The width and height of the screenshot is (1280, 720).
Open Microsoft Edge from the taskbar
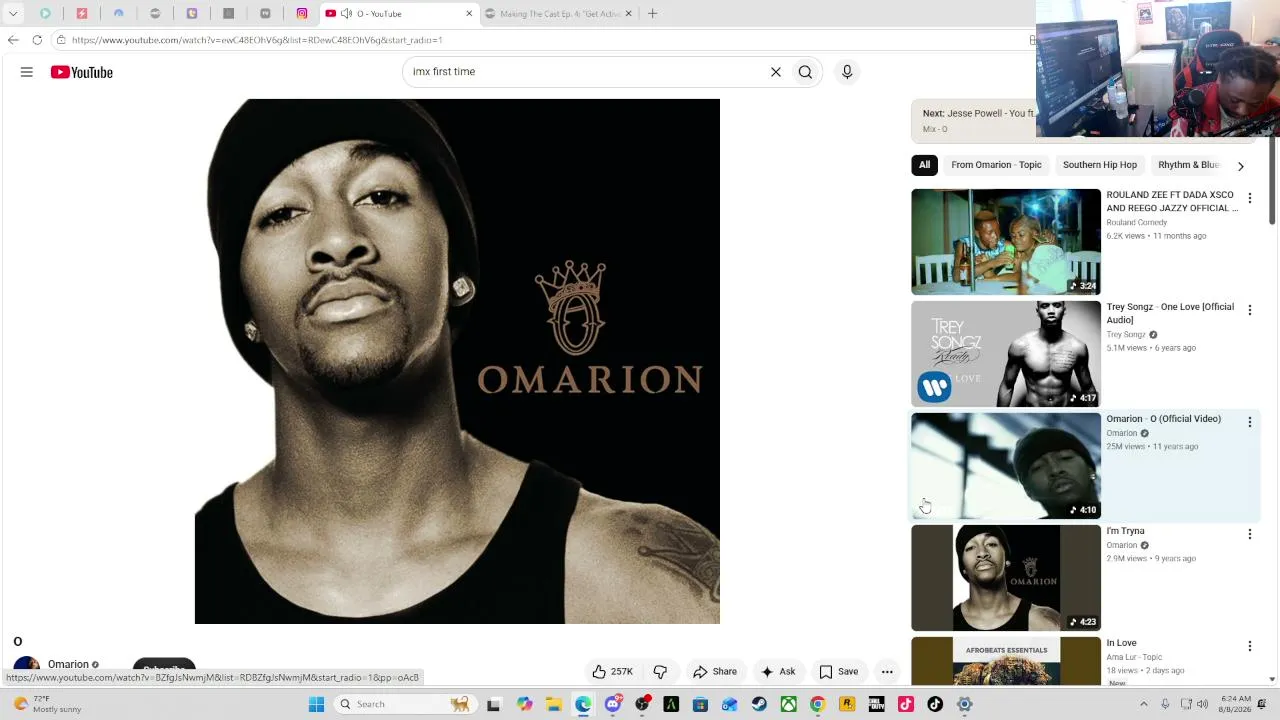pyautogui.click(x=583, y=704)
